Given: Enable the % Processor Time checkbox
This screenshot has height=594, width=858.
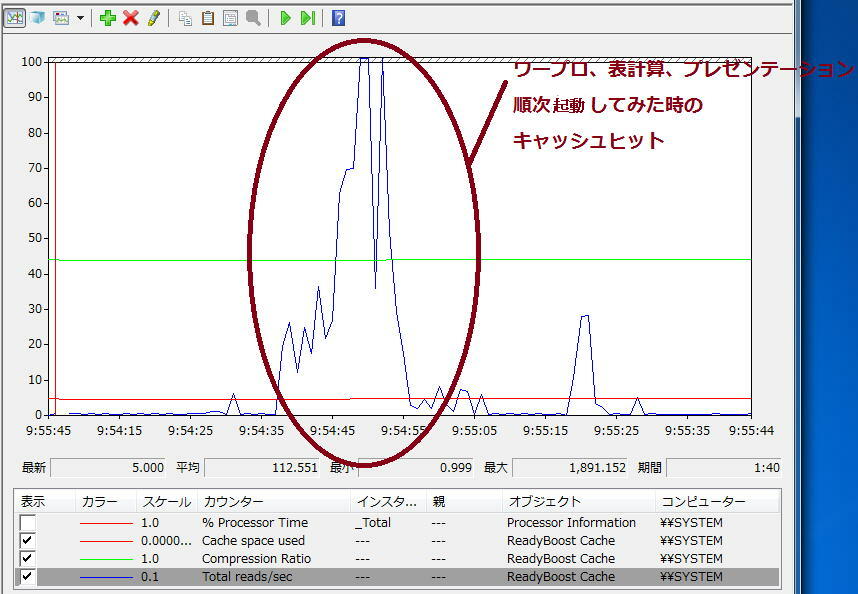Looking at the screenshot, I should (x=28, y=523).
